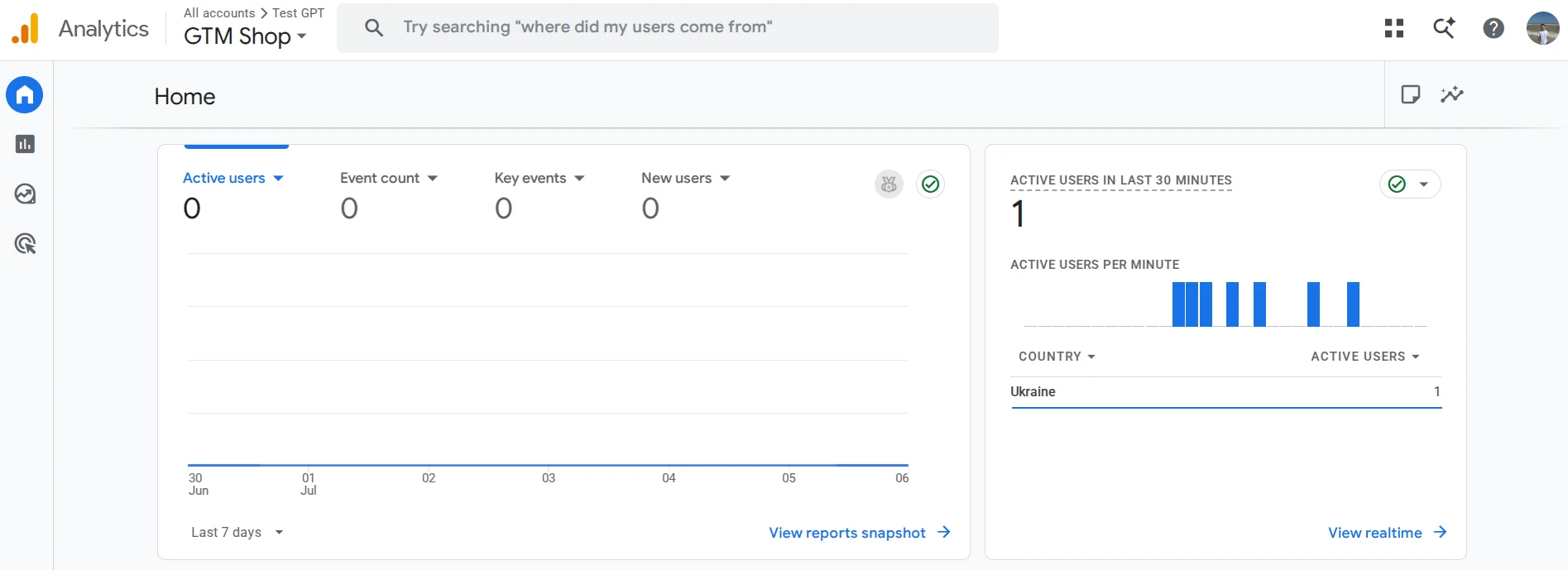Expand the Key events metric dropdown
This screenshot has width=1568, height=570.
(539, 178)
